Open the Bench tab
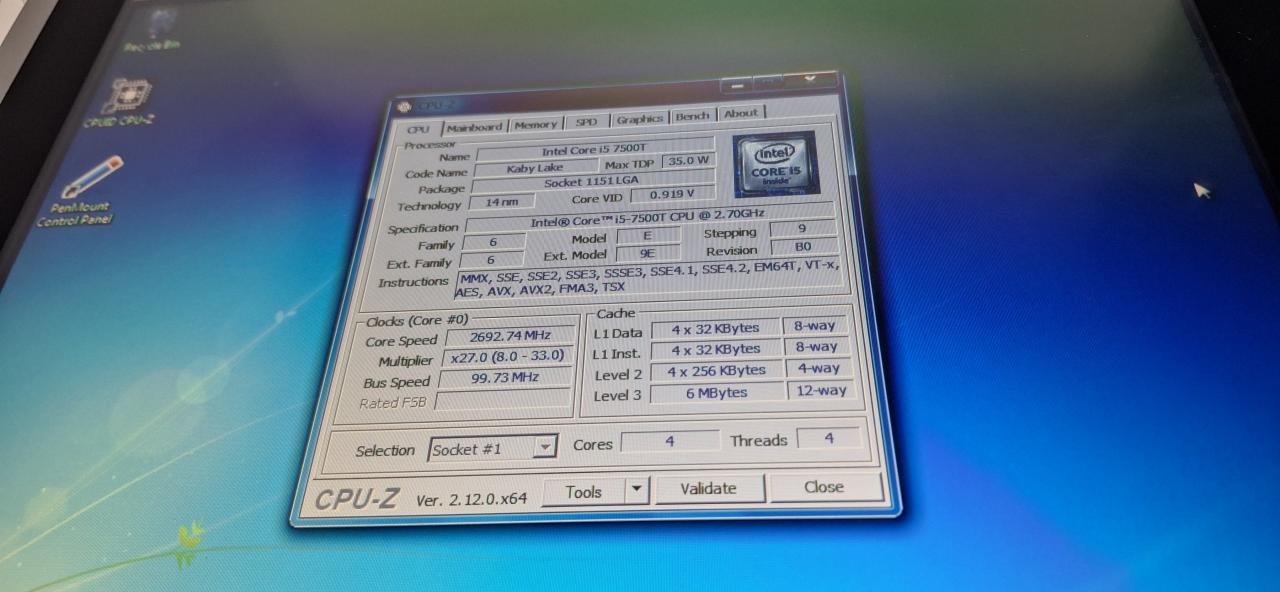This screenshot has width=1280, height=592. [692, 116]
